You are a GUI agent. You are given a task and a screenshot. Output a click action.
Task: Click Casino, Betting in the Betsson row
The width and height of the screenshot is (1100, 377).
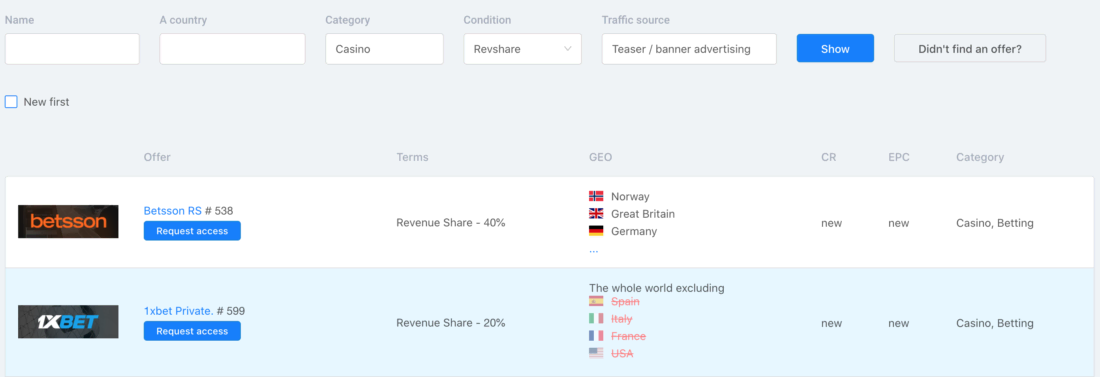click(995, 223)
